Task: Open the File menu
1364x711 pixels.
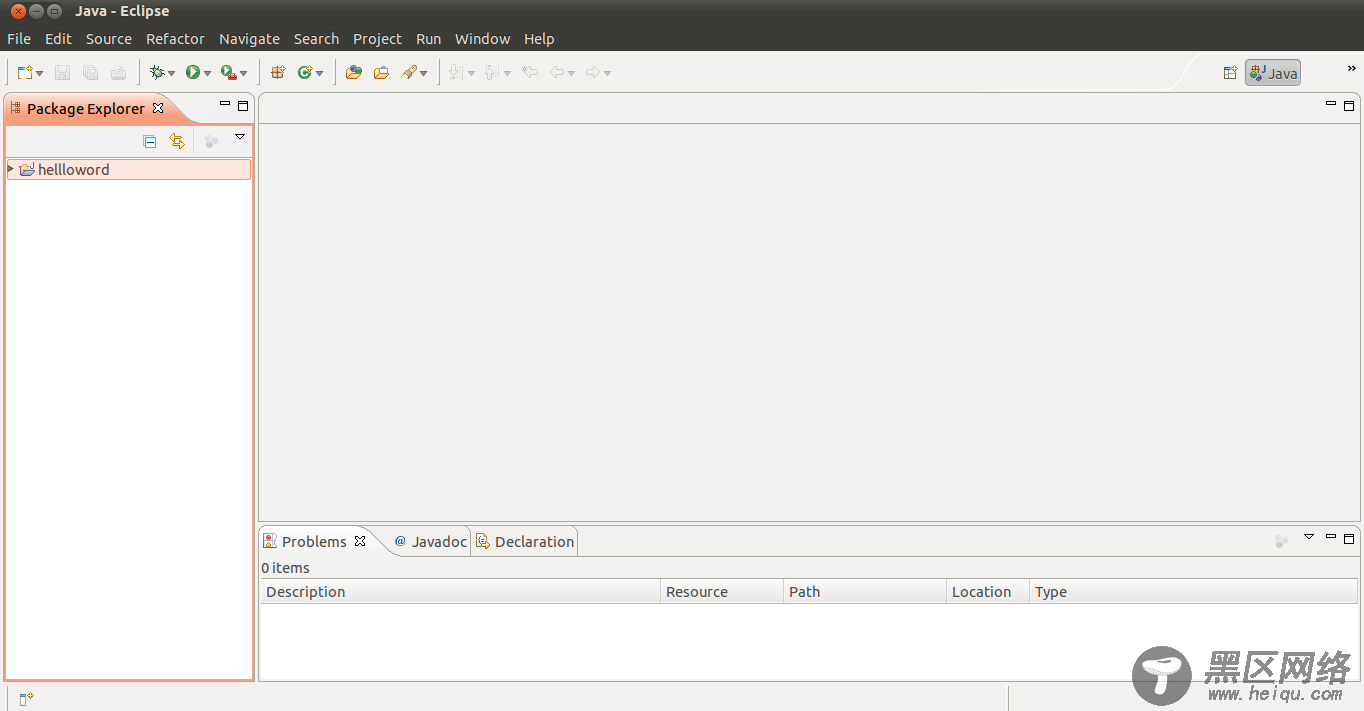Action: click(x=19, y=39)
